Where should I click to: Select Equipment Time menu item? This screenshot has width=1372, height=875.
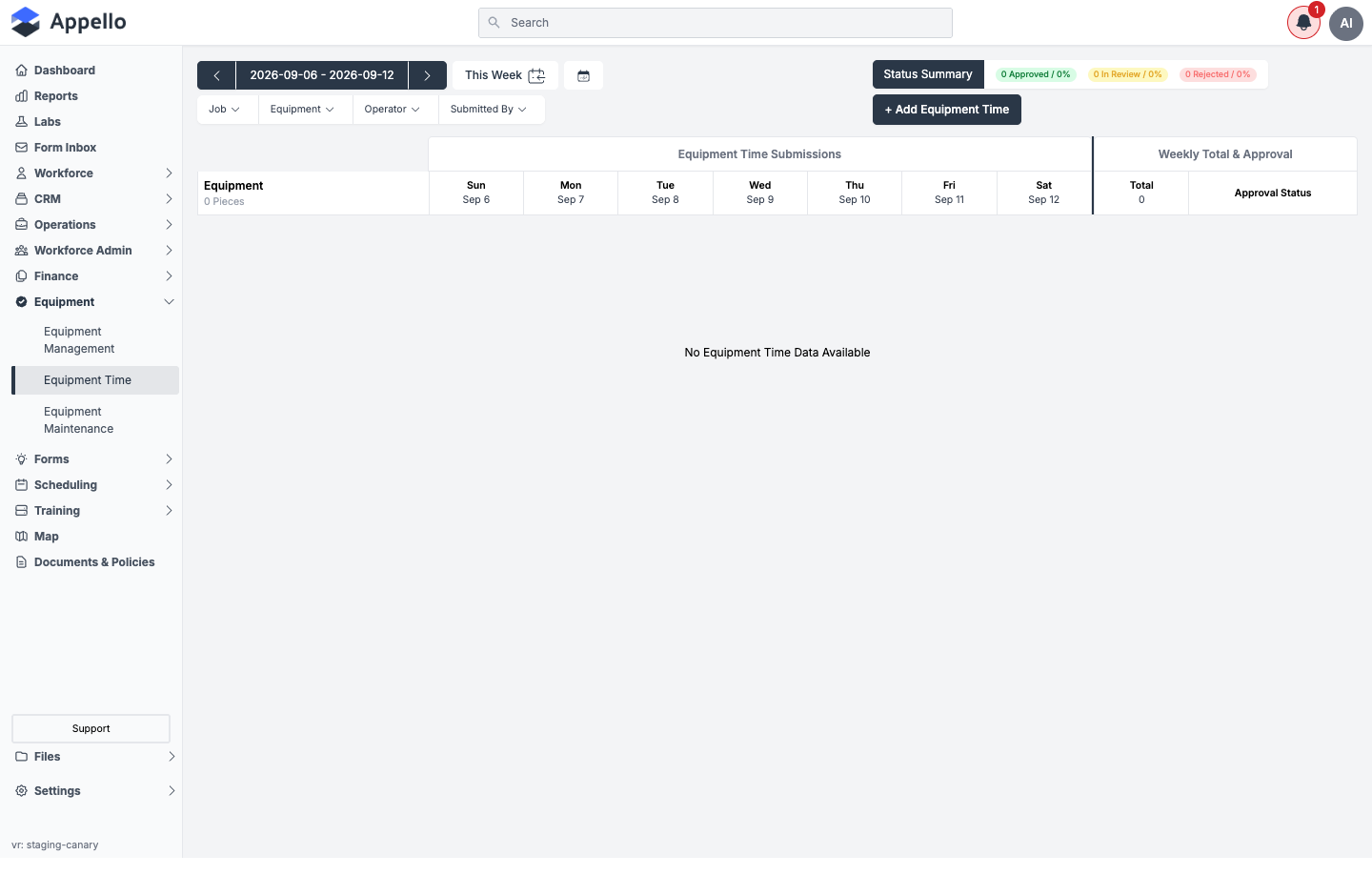[x=95, y=380]
